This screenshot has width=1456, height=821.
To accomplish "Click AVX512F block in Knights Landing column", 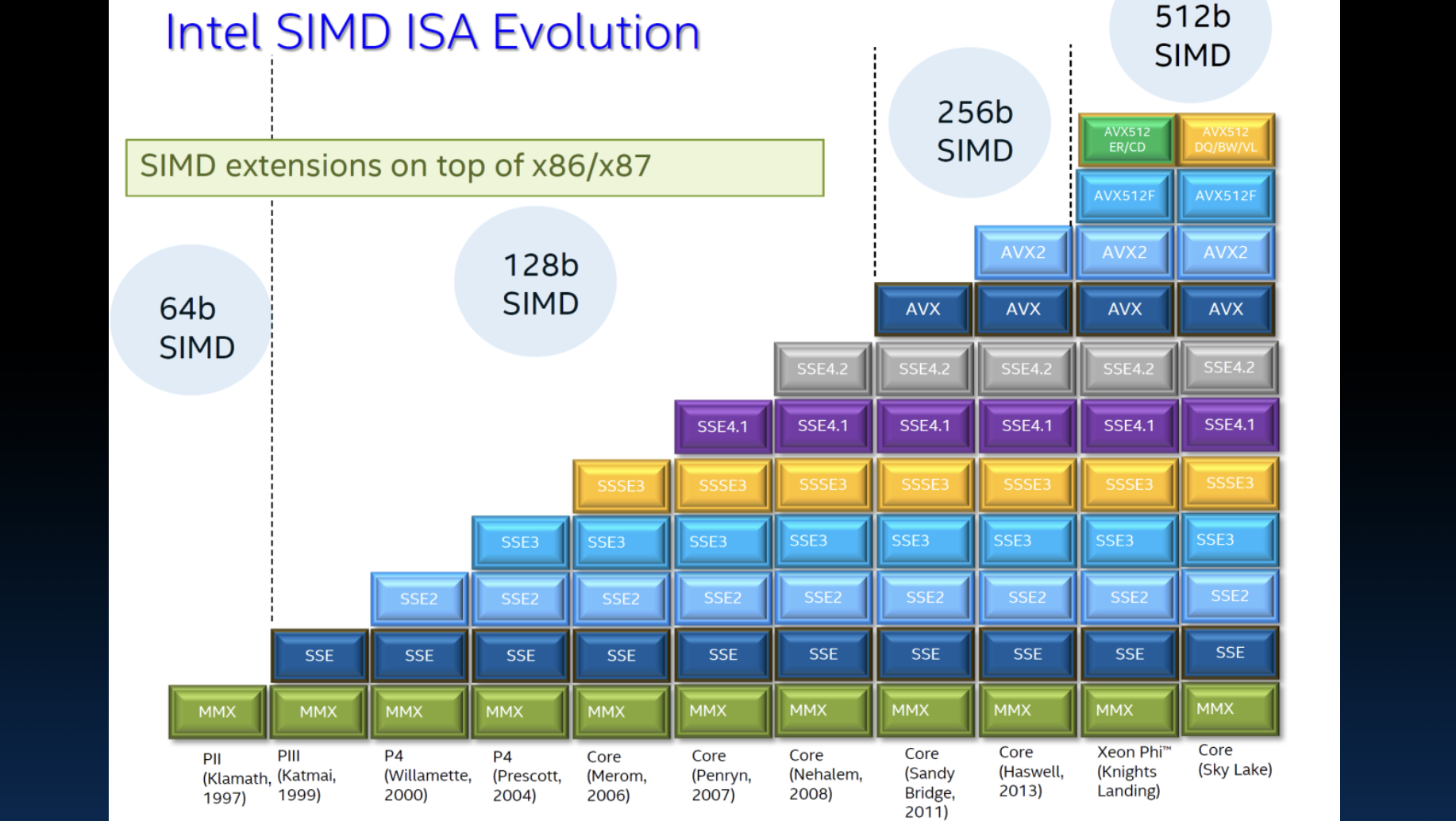I will [1125, 195].
